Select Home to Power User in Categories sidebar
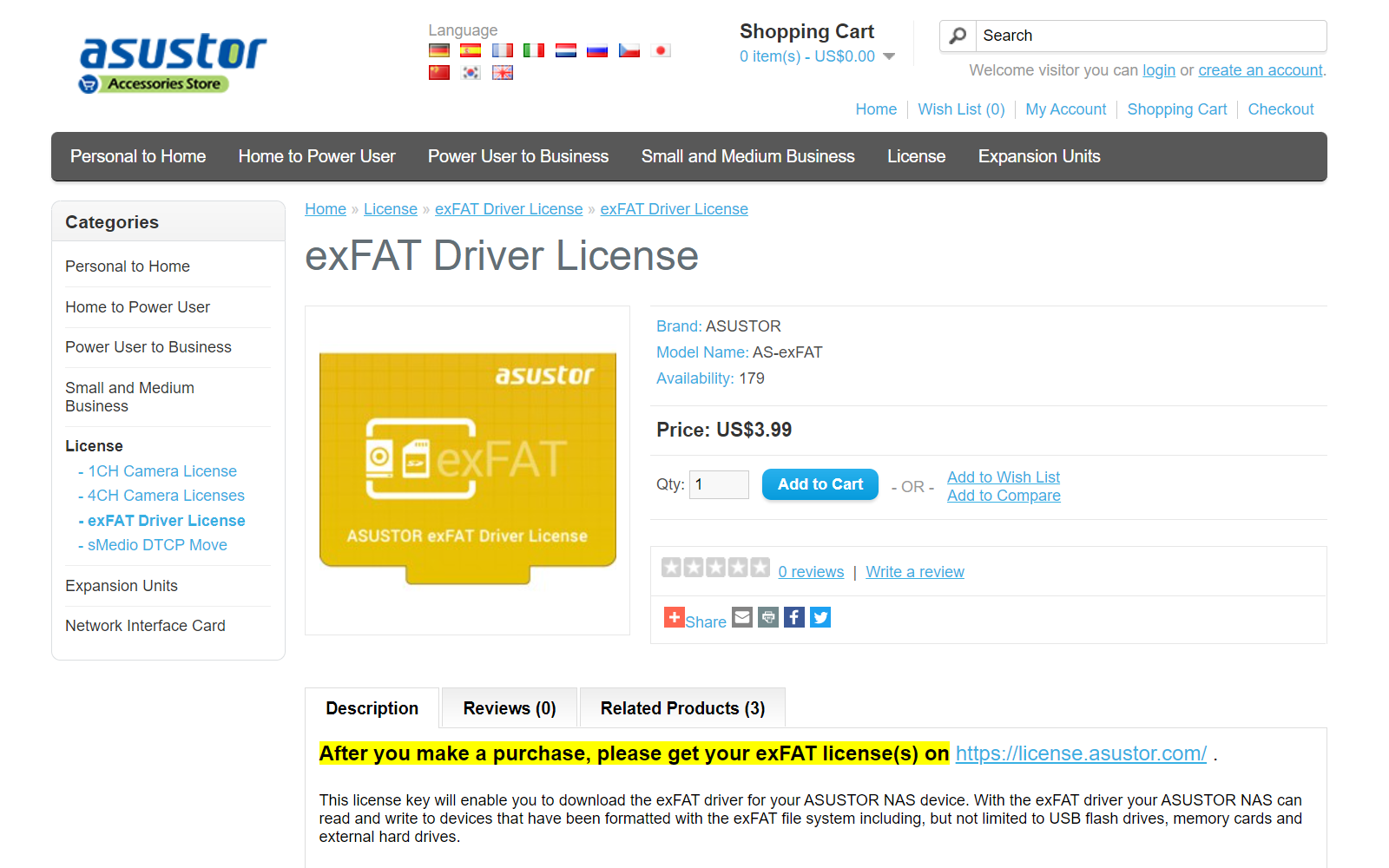 [x=137, y=307]
